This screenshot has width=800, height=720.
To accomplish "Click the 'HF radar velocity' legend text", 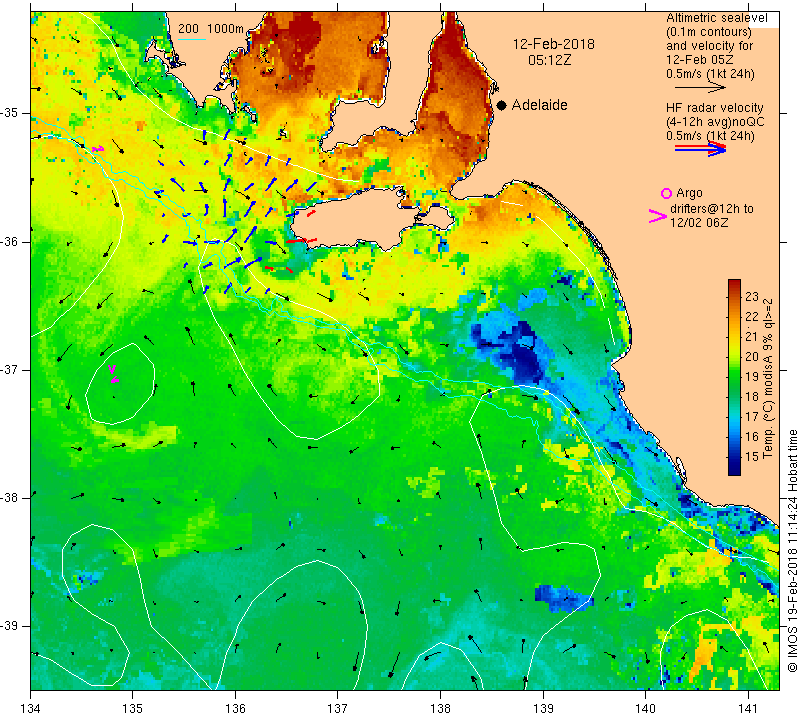I will [714, 108].
